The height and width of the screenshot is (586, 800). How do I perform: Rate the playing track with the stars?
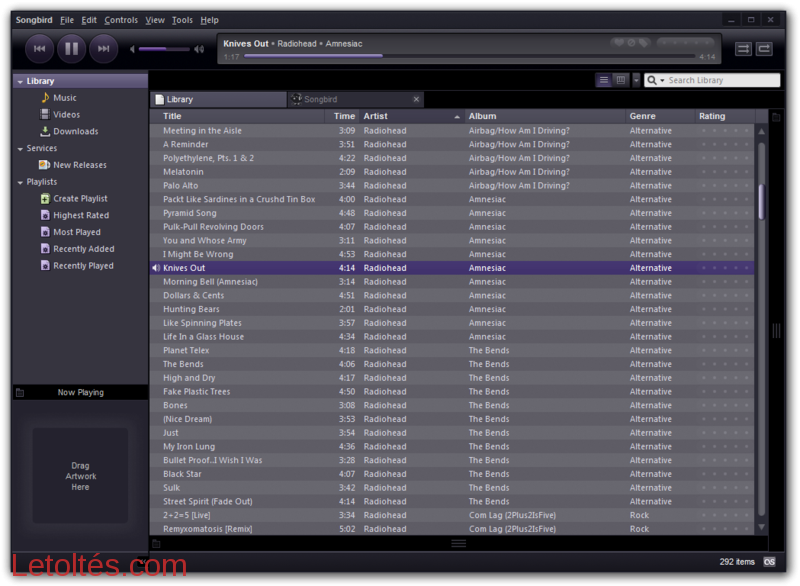686,43
